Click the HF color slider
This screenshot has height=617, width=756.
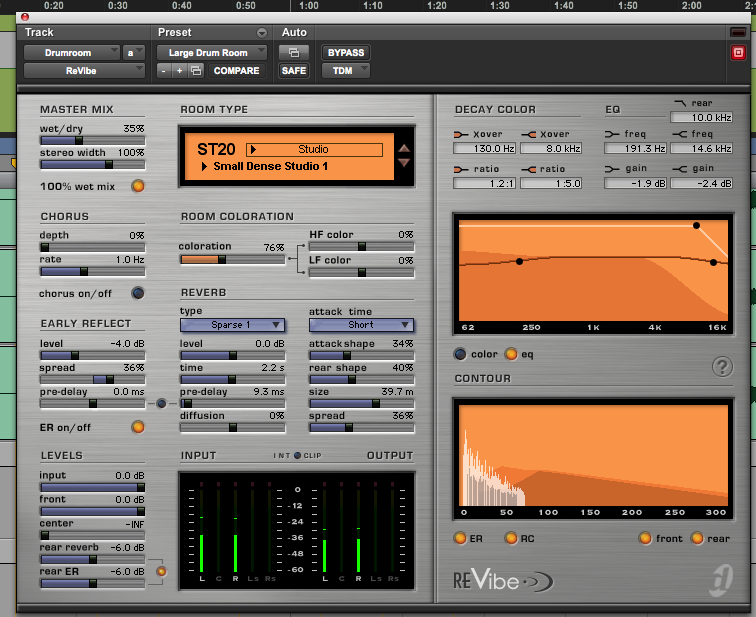[361, 247]
